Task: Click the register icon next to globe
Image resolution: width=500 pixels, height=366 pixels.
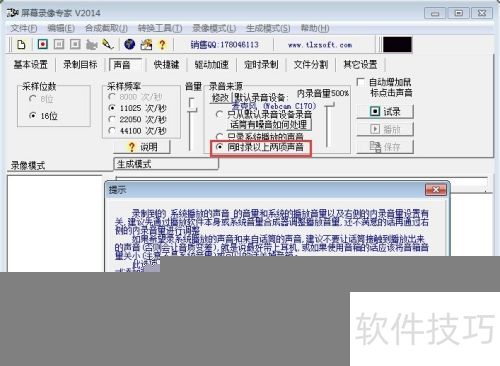Action: click(146, 44)
